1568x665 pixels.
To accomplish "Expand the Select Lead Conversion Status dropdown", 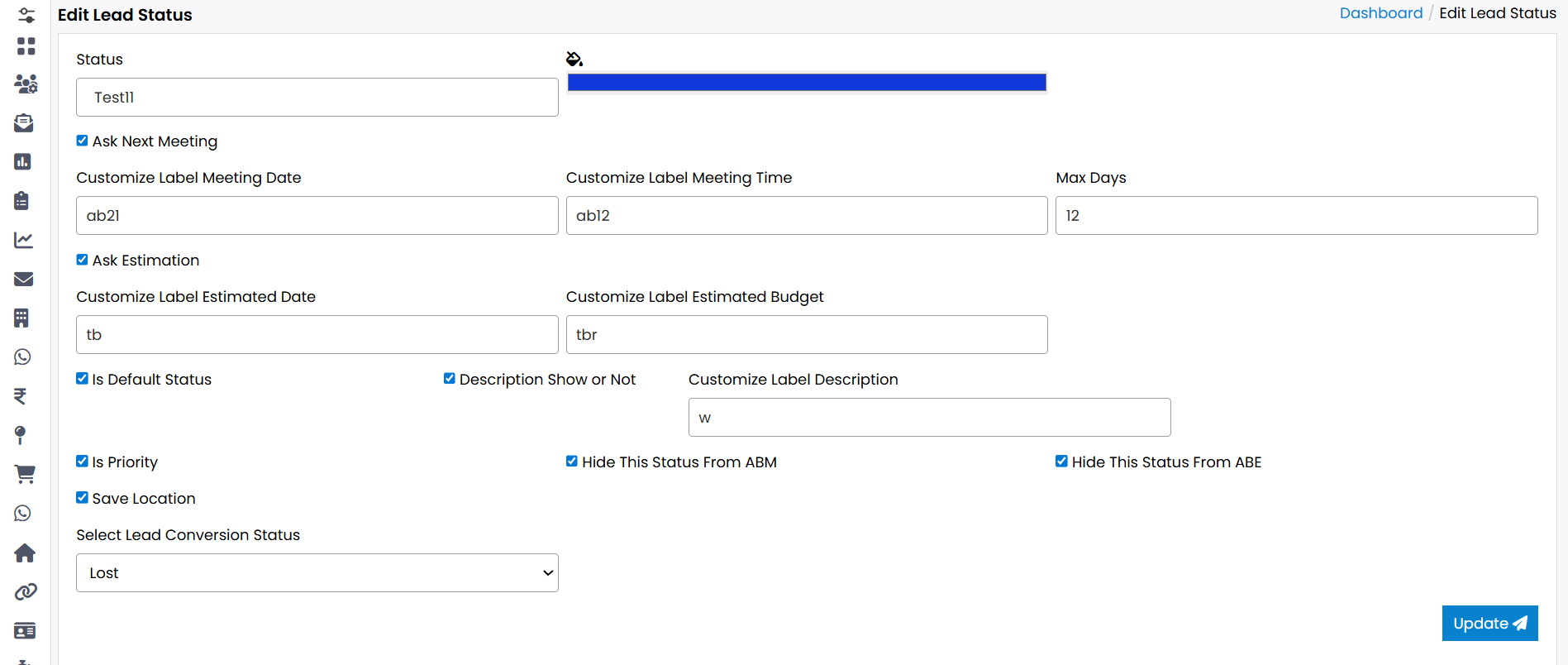I will point(317,573).
